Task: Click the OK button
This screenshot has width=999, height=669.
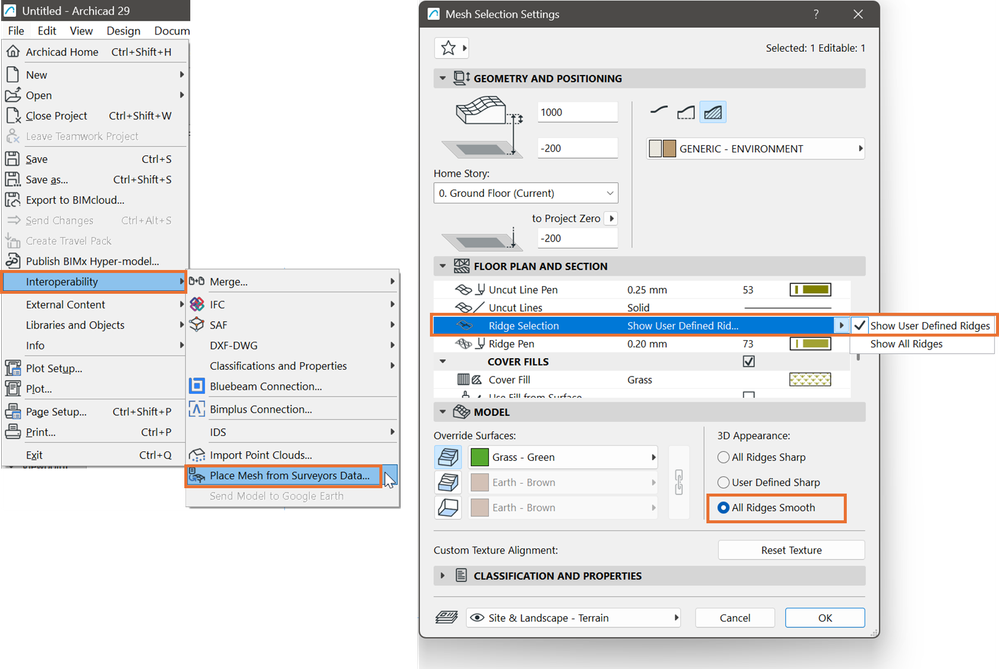Action: (825, 617)
